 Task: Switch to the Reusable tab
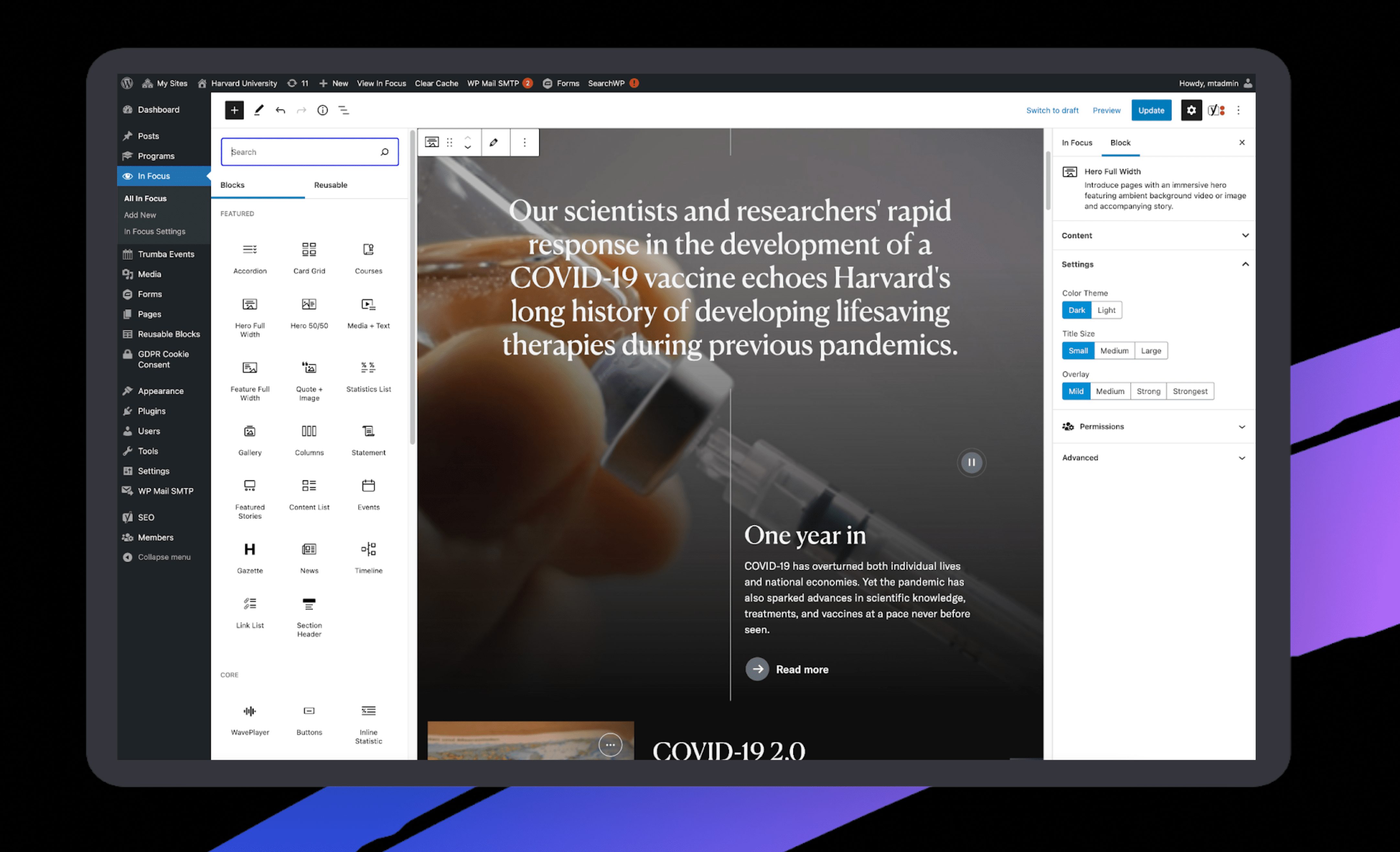[331, 185]
